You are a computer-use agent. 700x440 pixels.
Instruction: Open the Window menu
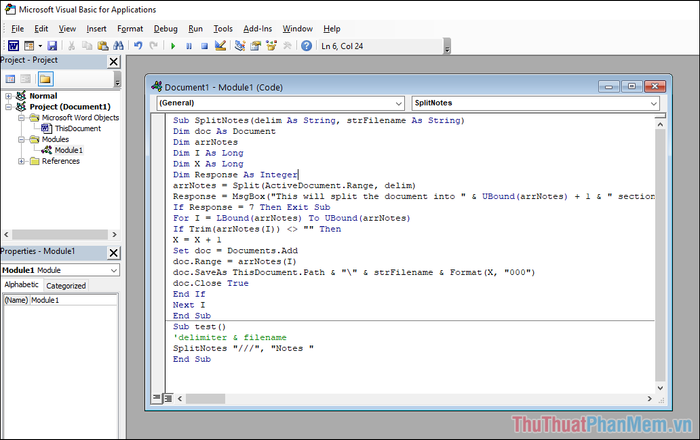tap(297, 29)
